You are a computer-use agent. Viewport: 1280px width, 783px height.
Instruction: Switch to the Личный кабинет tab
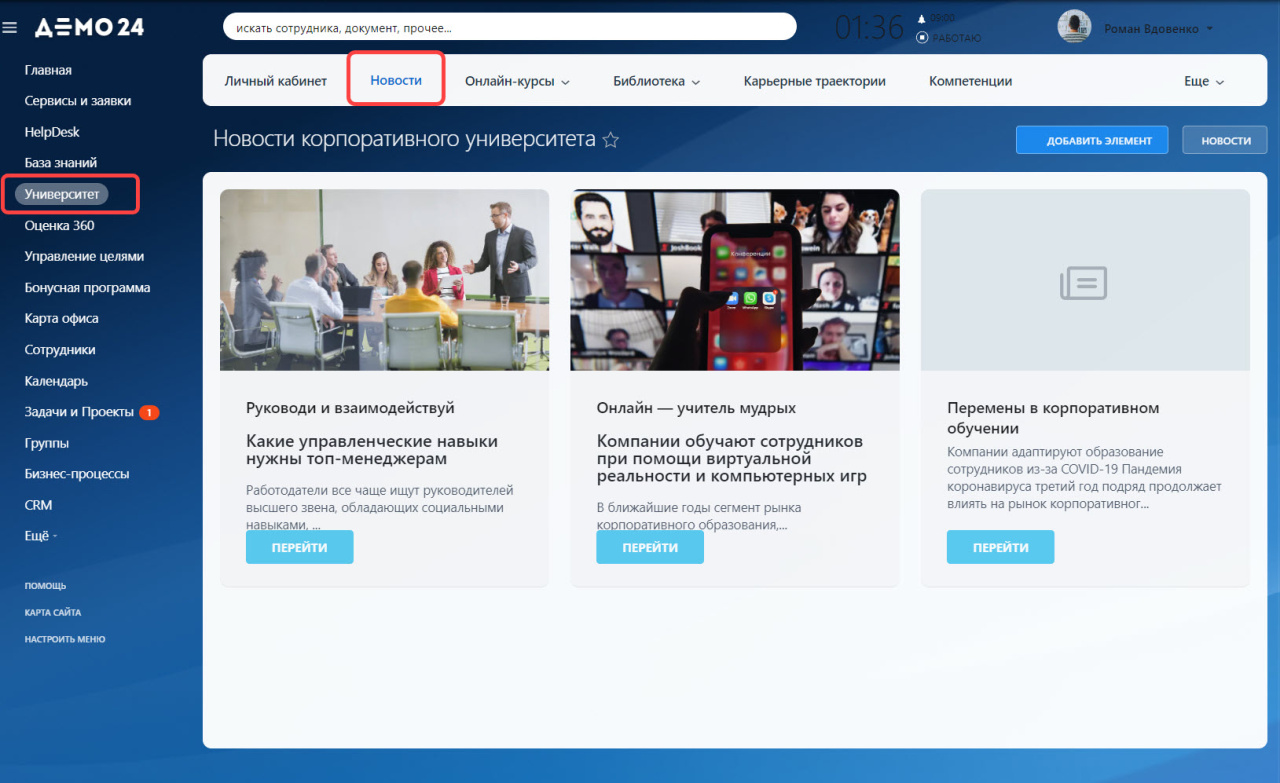tap(276, 81)
